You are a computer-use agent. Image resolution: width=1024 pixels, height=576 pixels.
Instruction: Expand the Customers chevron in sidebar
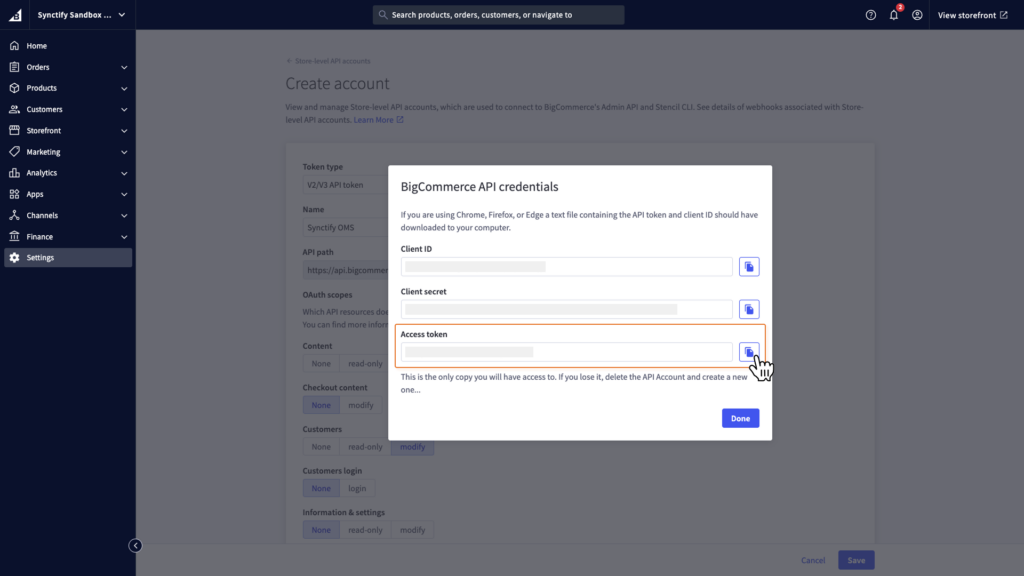point(124,110)
